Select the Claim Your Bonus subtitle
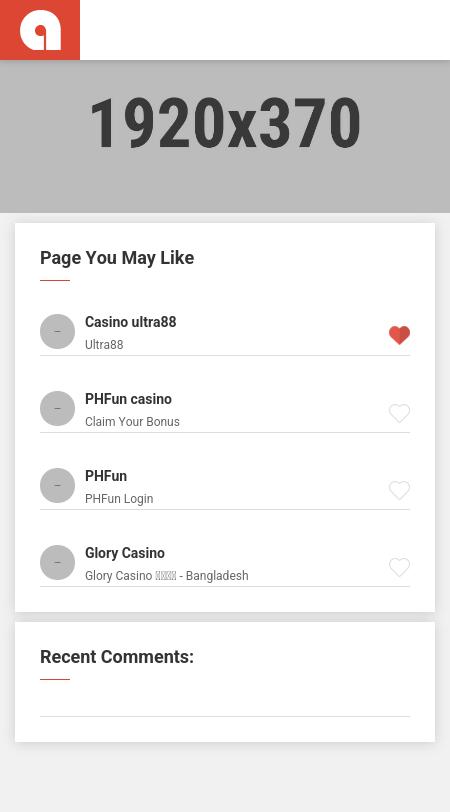The image size is (450, 812). coord(132,422)
